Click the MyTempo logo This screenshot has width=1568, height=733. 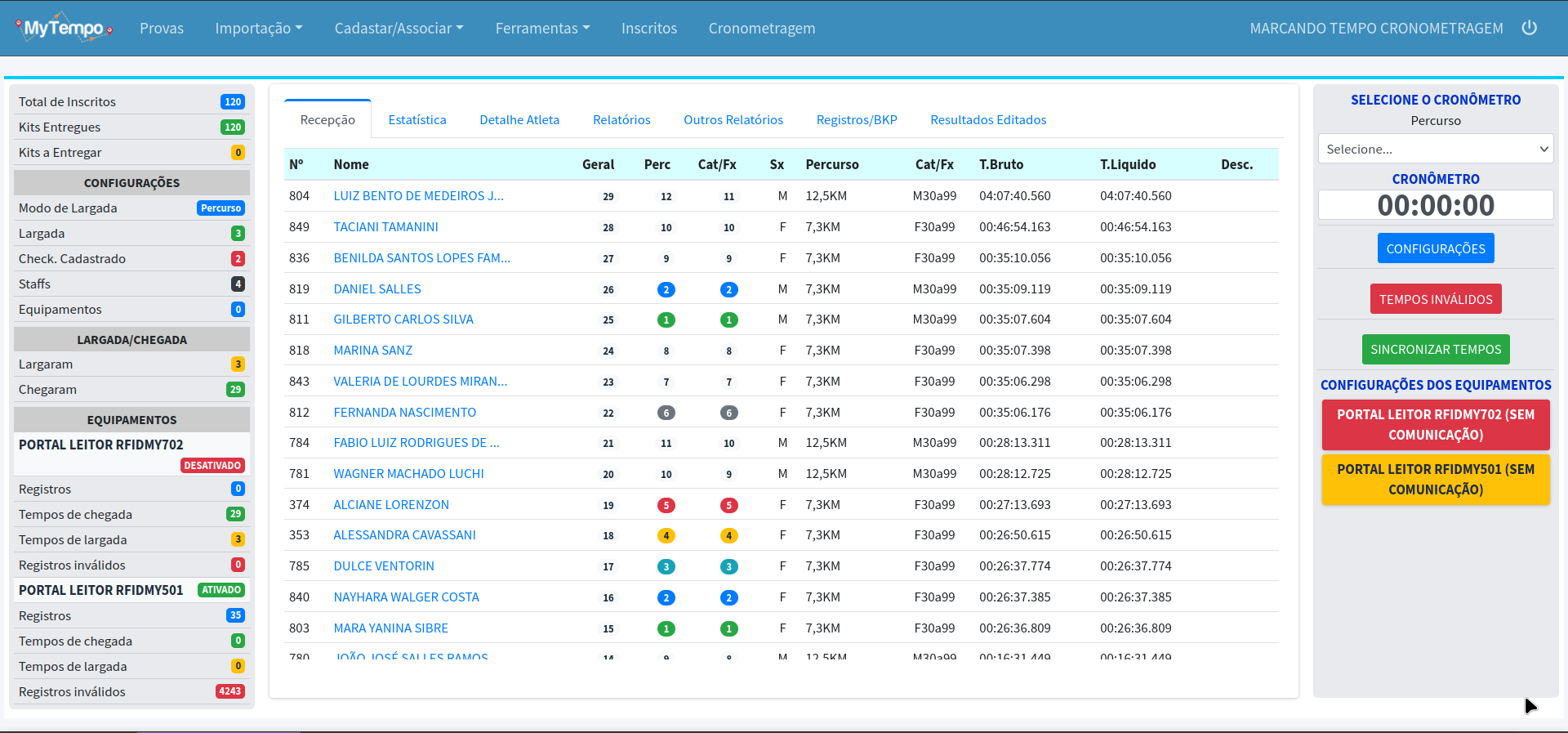[x=64, y=28]
